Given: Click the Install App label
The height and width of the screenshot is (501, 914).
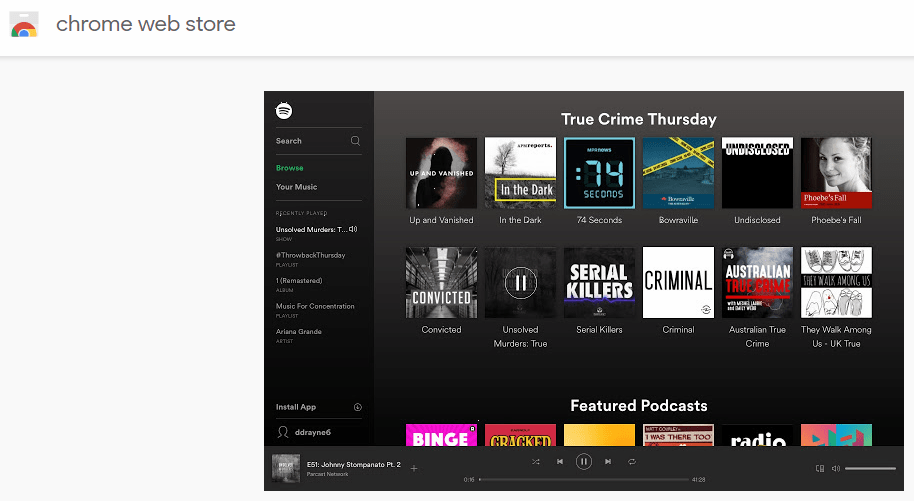Looking at the screenshot, I should 296,407.
